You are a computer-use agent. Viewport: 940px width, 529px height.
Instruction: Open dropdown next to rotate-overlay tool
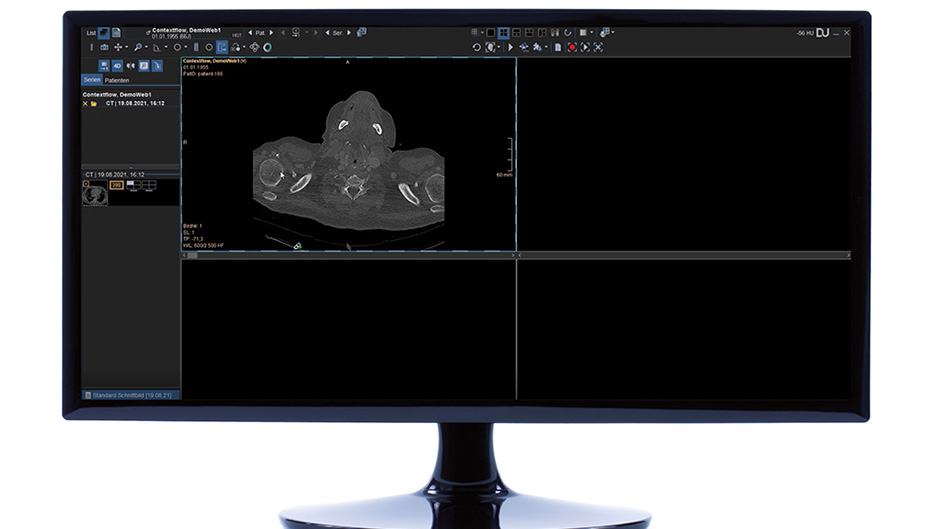244,47
